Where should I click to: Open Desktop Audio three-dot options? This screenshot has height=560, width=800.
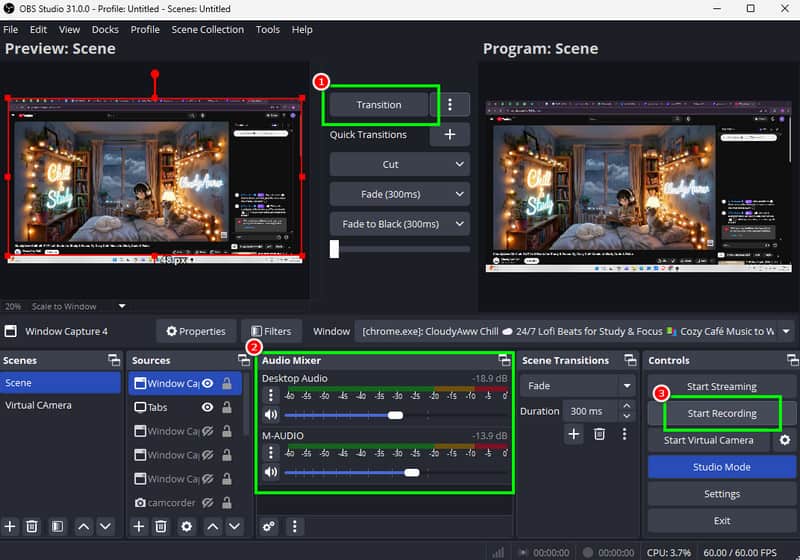coord(271,395)
